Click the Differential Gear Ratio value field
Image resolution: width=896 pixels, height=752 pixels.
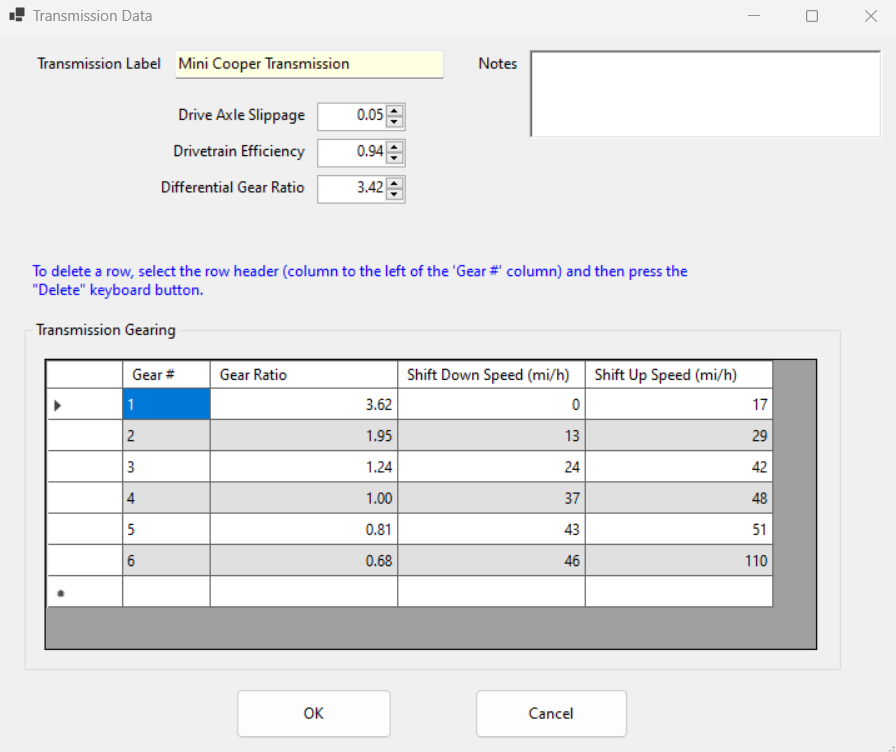(x=353, y=189)
